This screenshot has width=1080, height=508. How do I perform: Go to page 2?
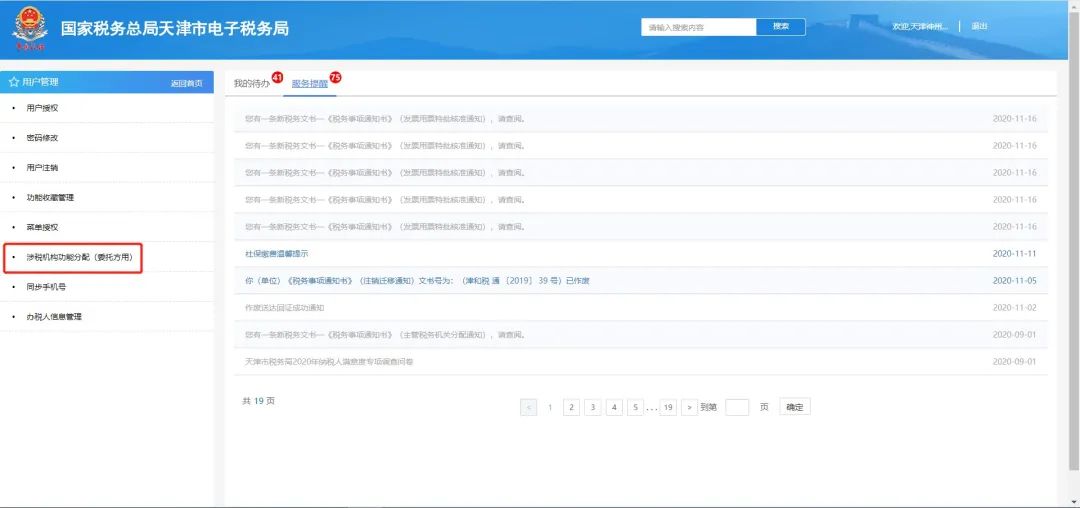pos(571,407)
